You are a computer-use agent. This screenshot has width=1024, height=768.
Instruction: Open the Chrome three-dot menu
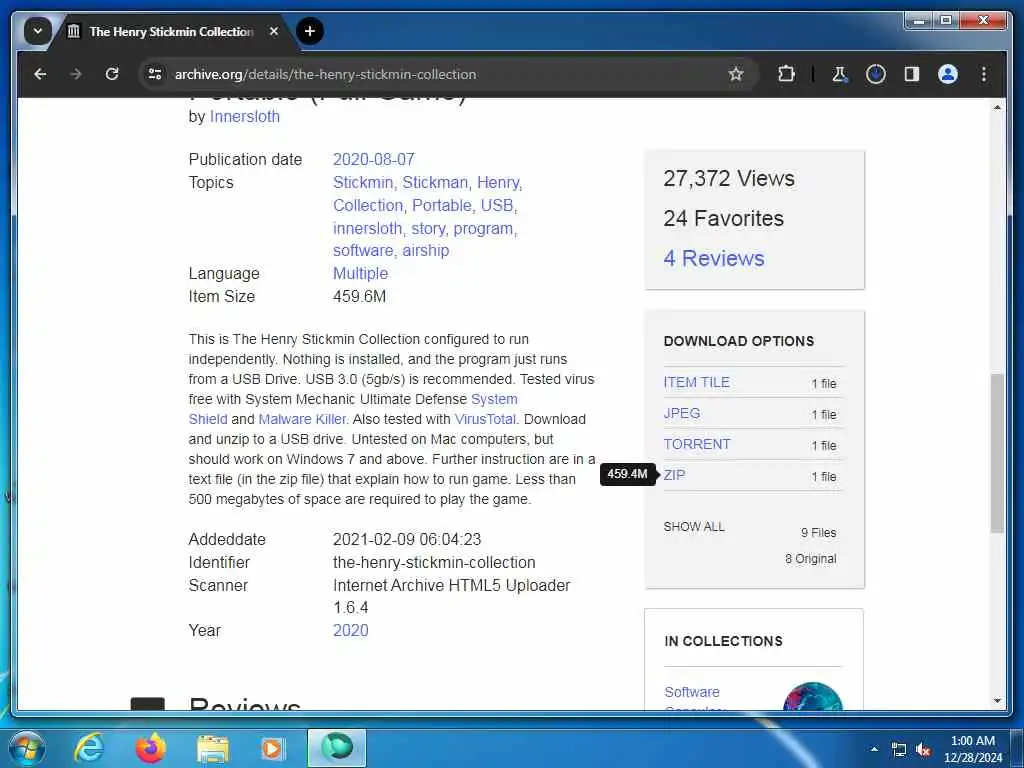pyautogui.click(x=984, y=74)
